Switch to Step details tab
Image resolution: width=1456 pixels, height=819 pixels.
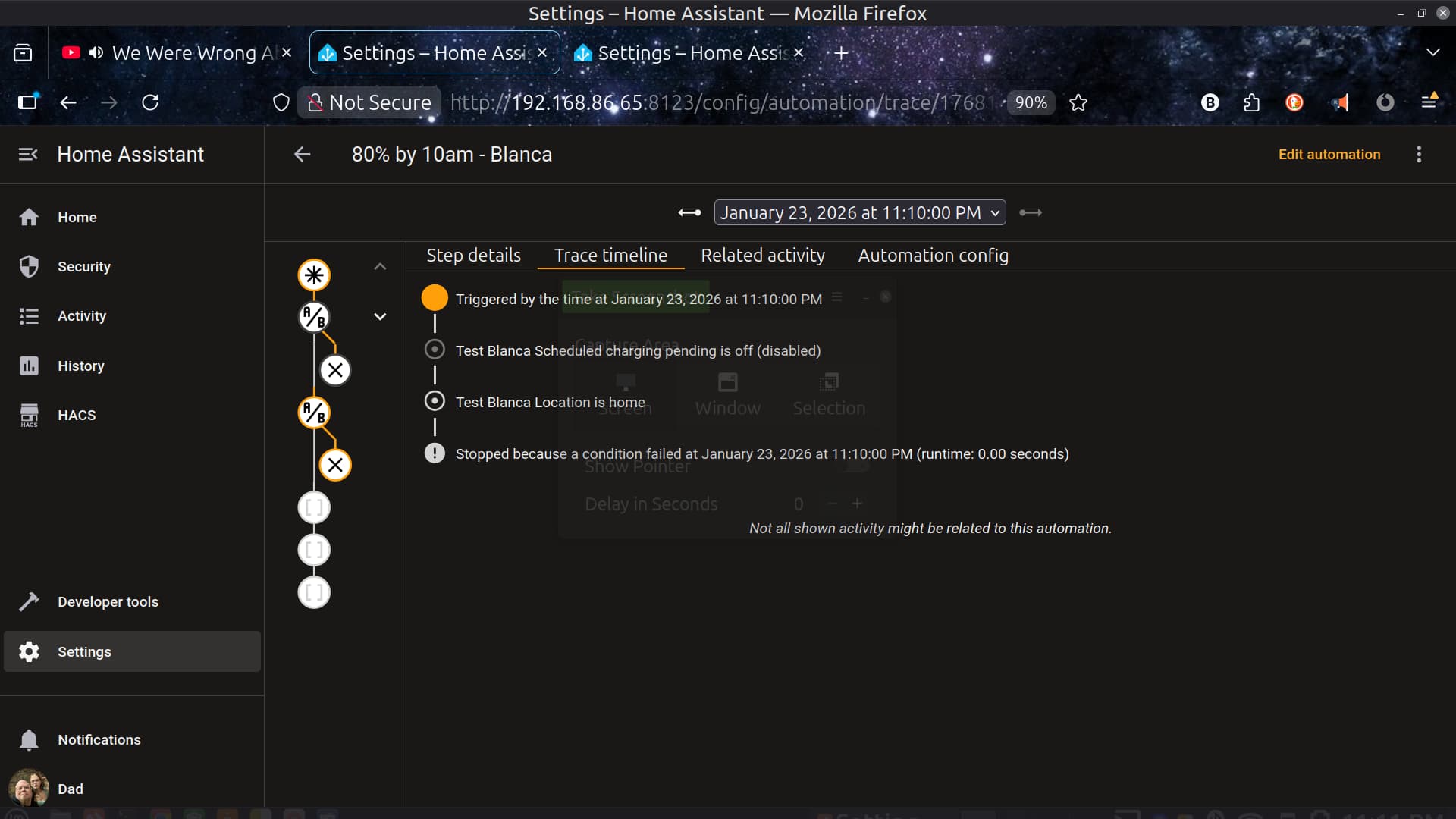(473, 256)
